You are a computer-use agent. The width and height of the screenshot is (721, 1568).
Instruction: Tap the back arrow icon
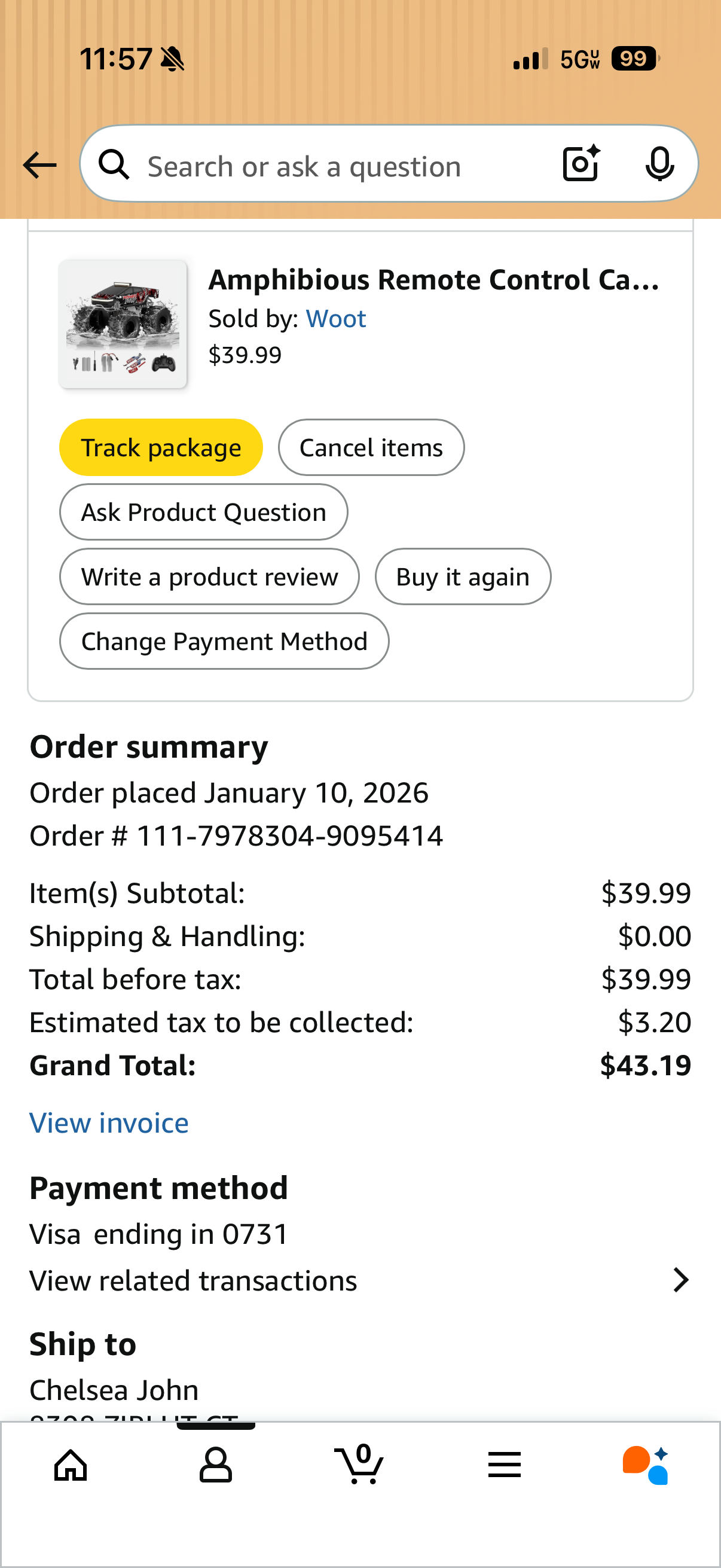tap(39, 165)
